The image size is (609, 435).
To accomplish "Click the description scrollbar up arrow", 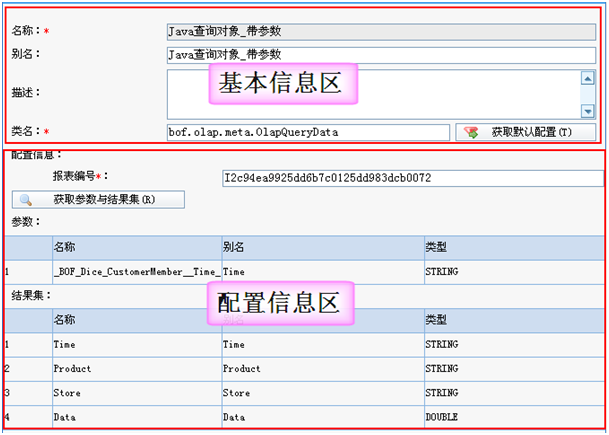I will click(x=588, y=78).
